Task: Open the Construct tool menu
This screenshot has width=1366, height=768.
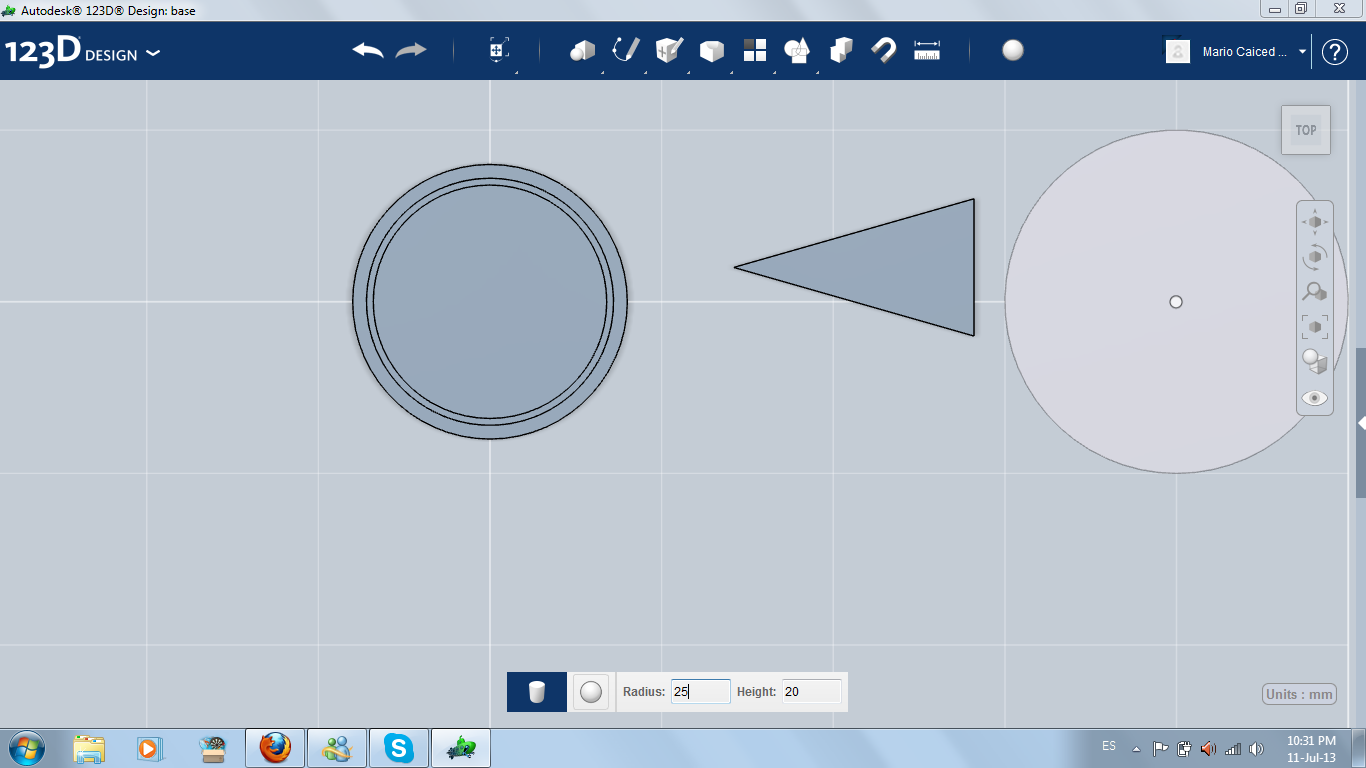Action: click(x=668, y=50)
